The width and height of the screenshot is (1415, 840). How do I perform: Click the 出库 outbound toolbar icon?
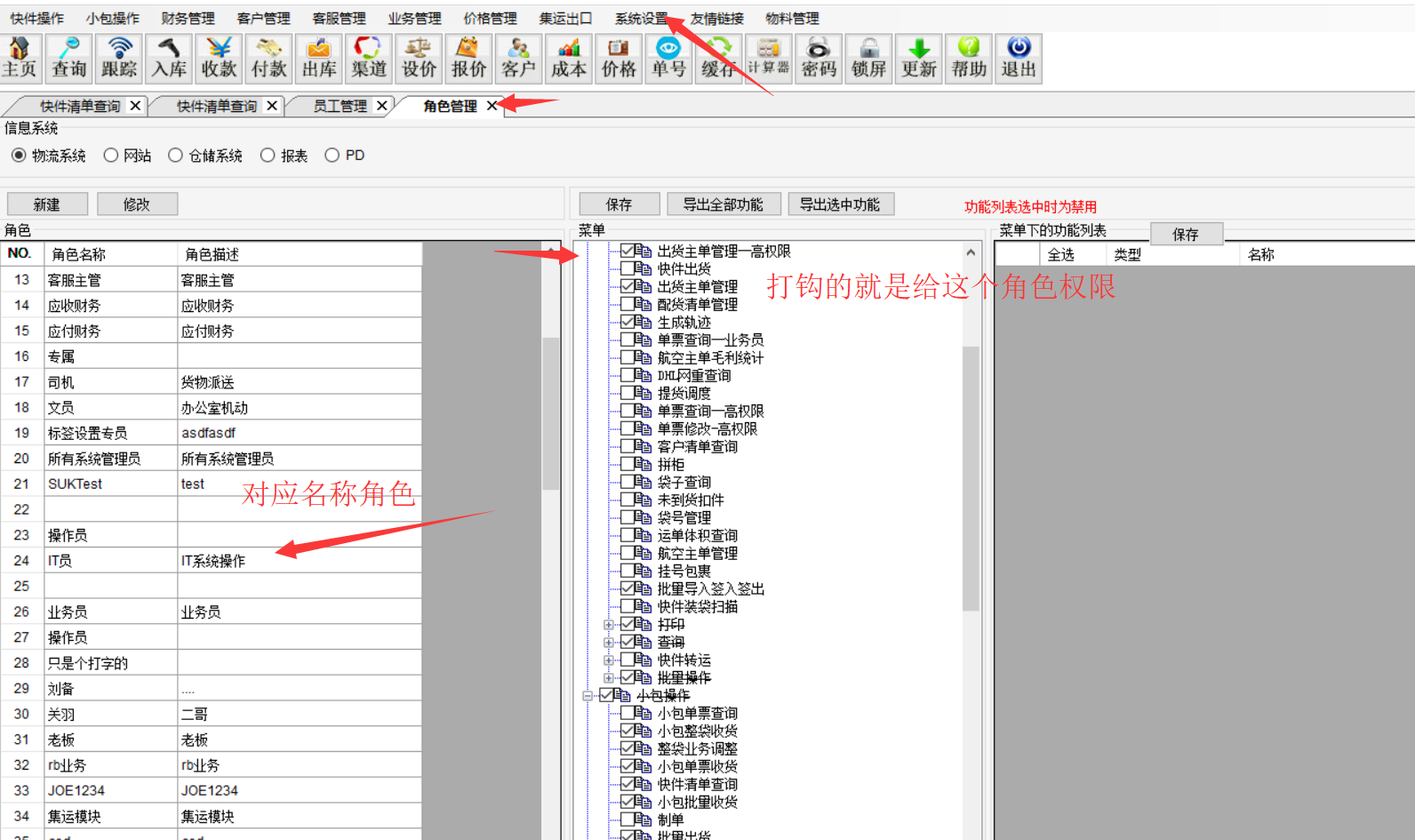click(x=319, y=59)
